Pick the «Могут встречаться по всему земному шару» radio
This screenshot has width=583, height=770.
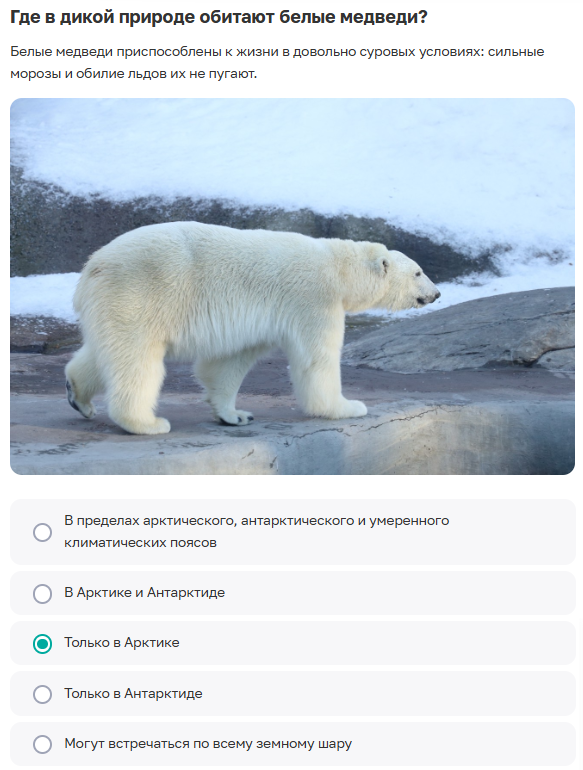coord(42,744)
